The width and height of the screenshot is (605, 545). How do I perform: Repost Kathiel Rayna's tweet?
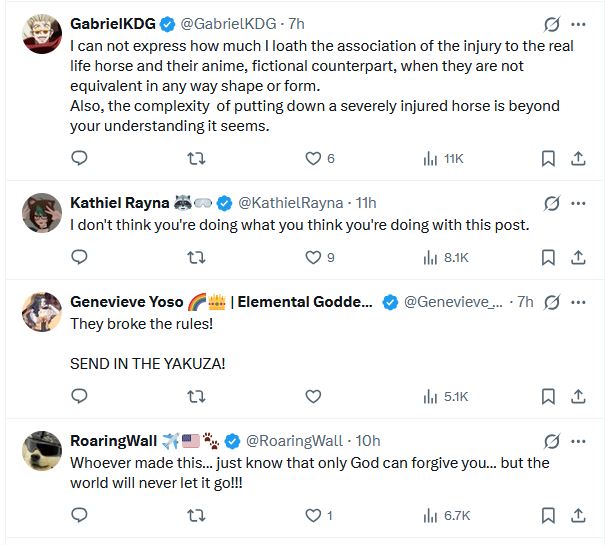pyautogui.click(x=197, y=257)
